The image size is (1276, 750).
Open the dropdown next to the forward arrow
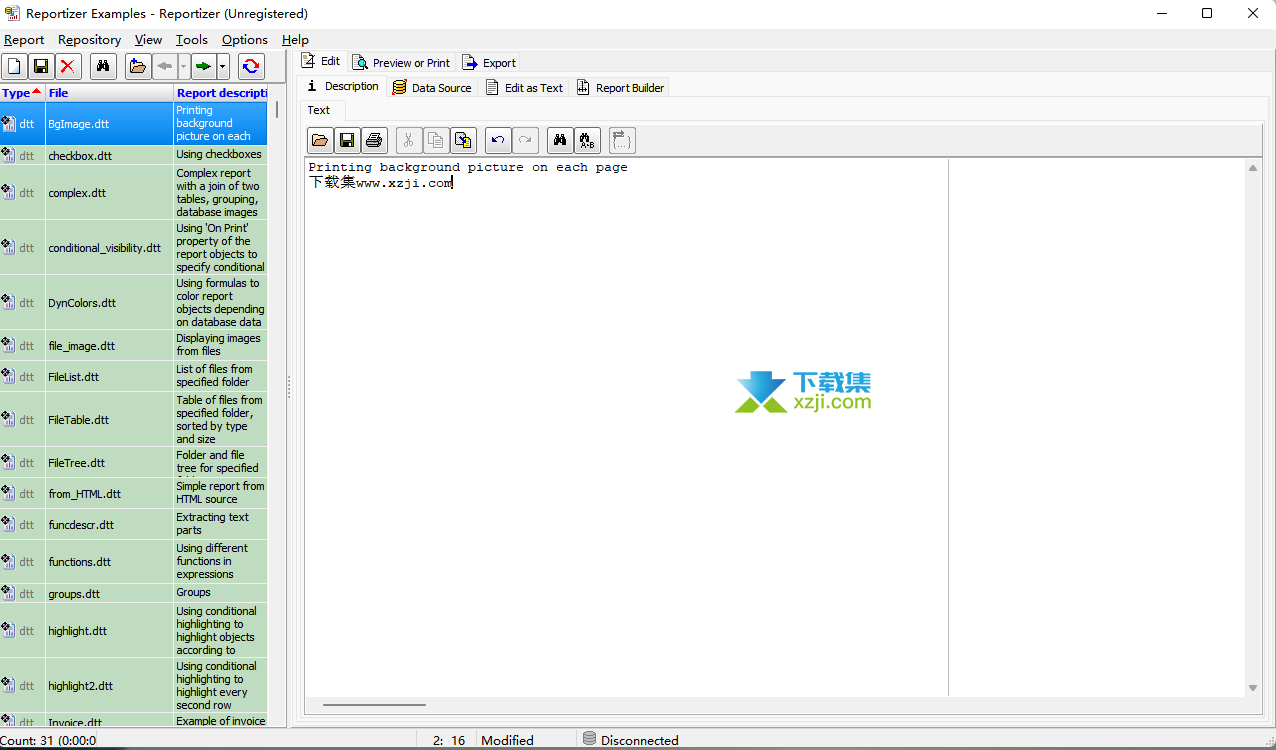tap(223, 67)
